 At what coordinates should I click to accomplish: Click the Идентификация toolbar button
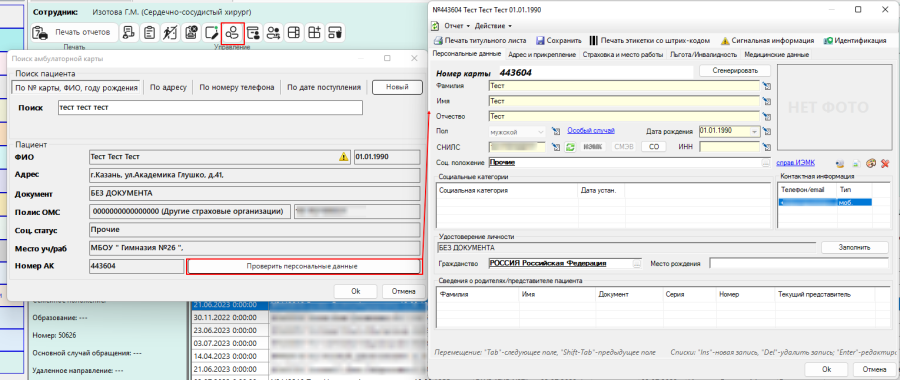855,41
